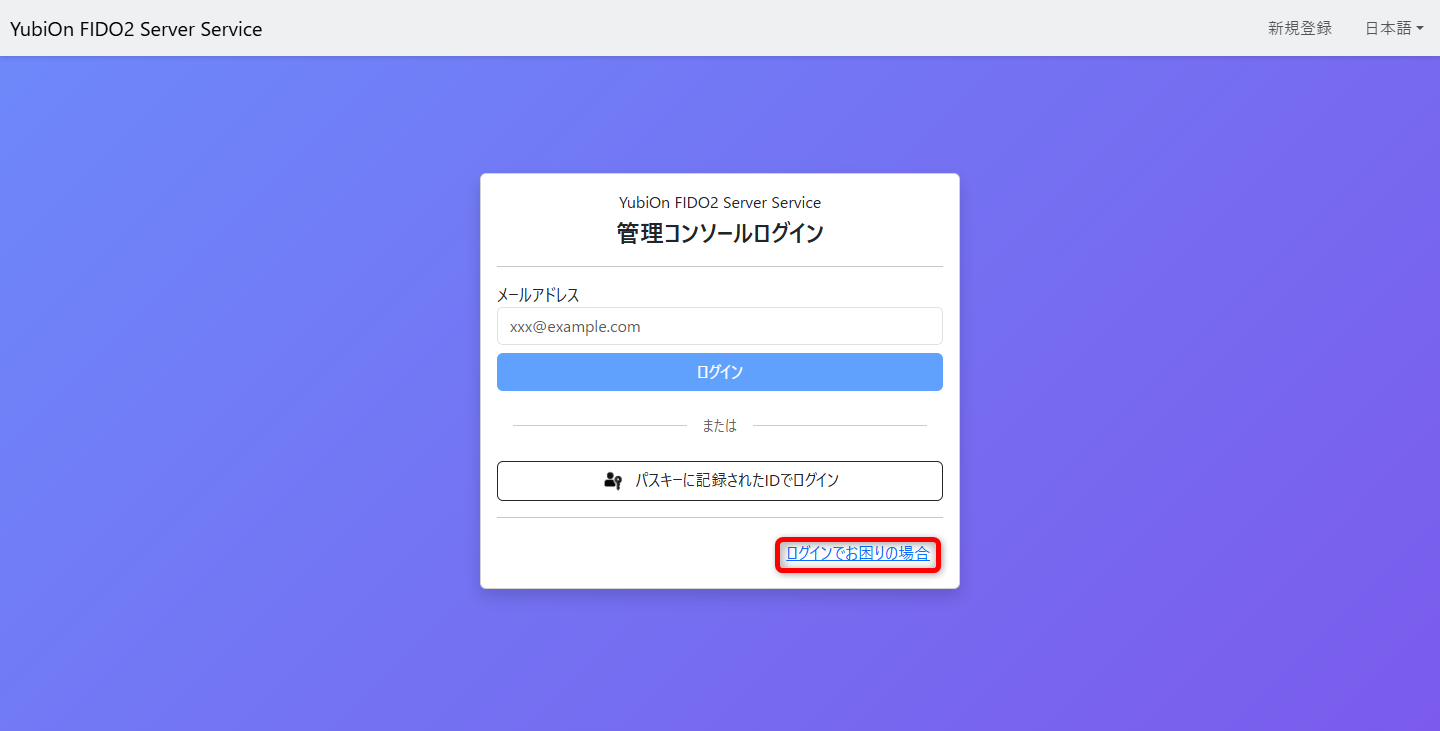Open the 新規登録 registration link
Viewport: 1440px width, 731px height.
coord(1300,28)
